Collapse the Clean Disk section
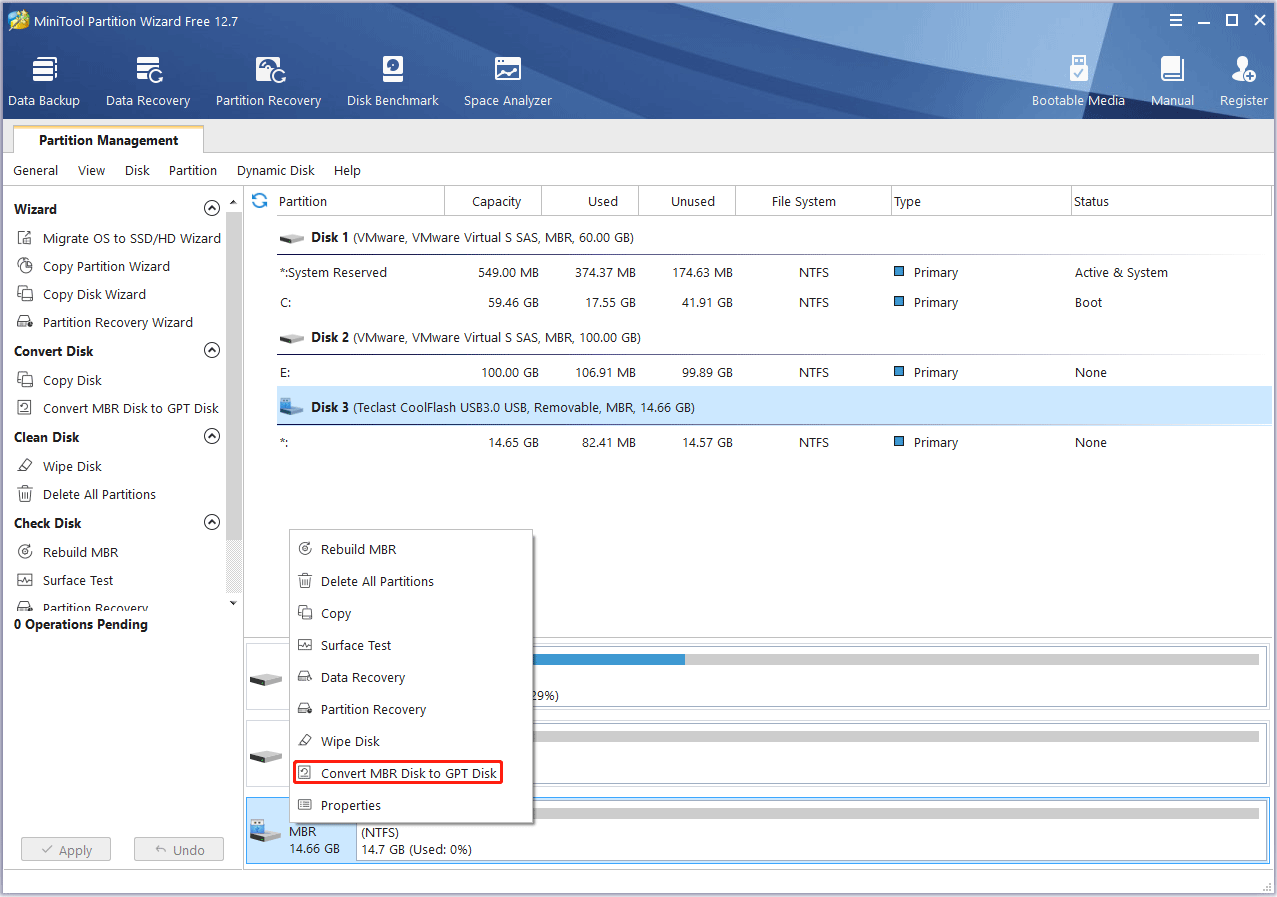Viewport: 1277px width, 897px height. point(212,436)
